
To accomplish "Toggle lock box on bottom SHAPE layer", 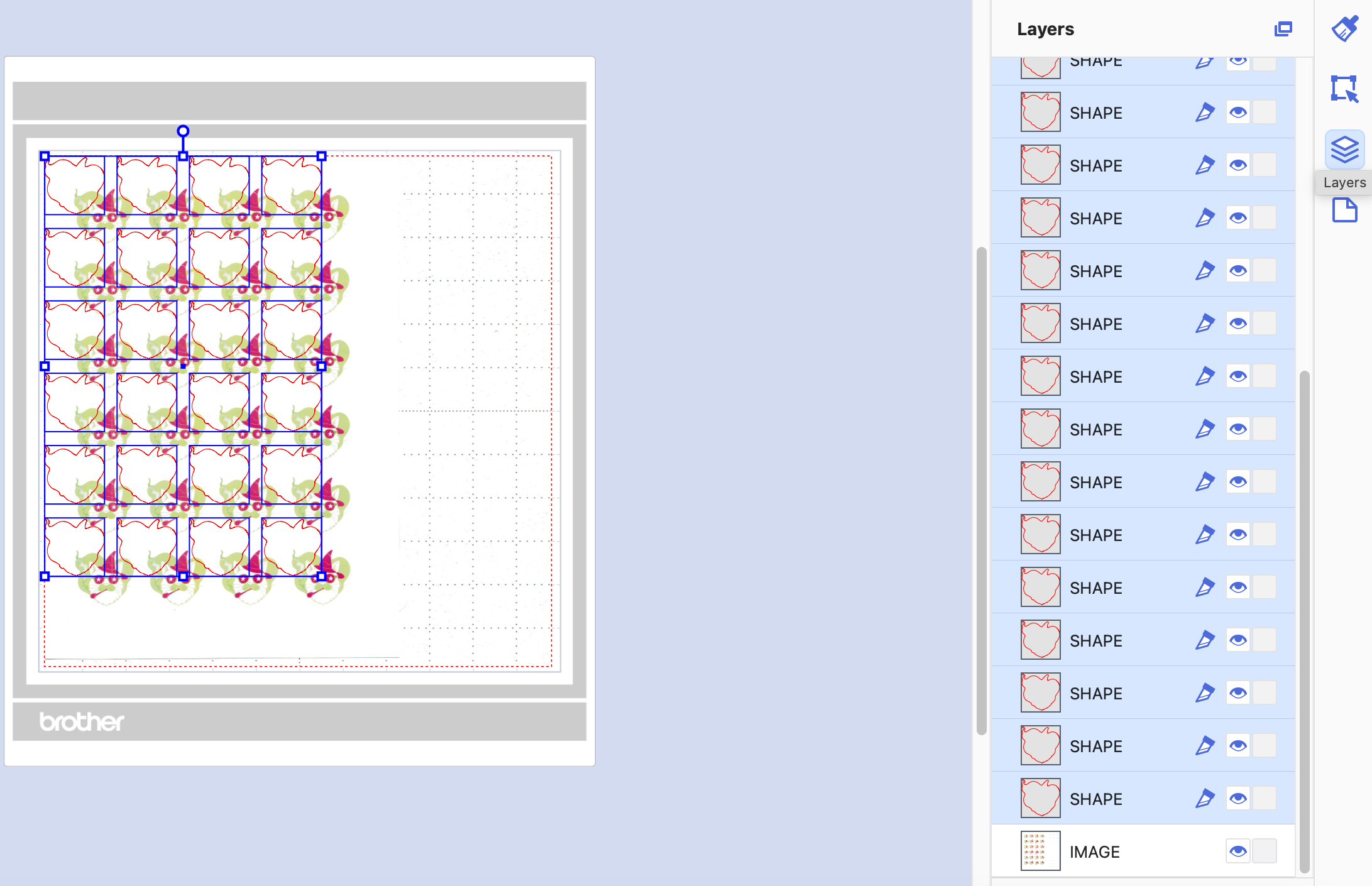I will [x=1265, y=799].
